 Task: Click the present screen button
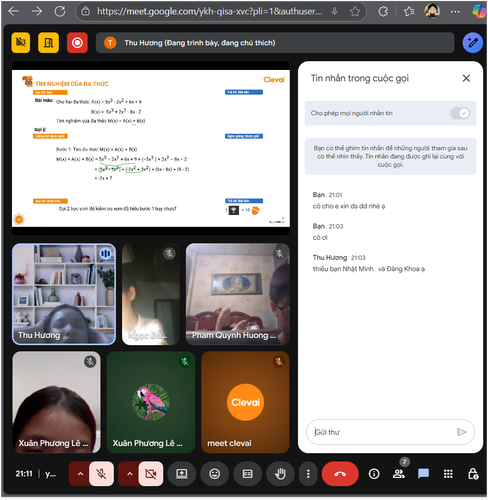point(182,474)
